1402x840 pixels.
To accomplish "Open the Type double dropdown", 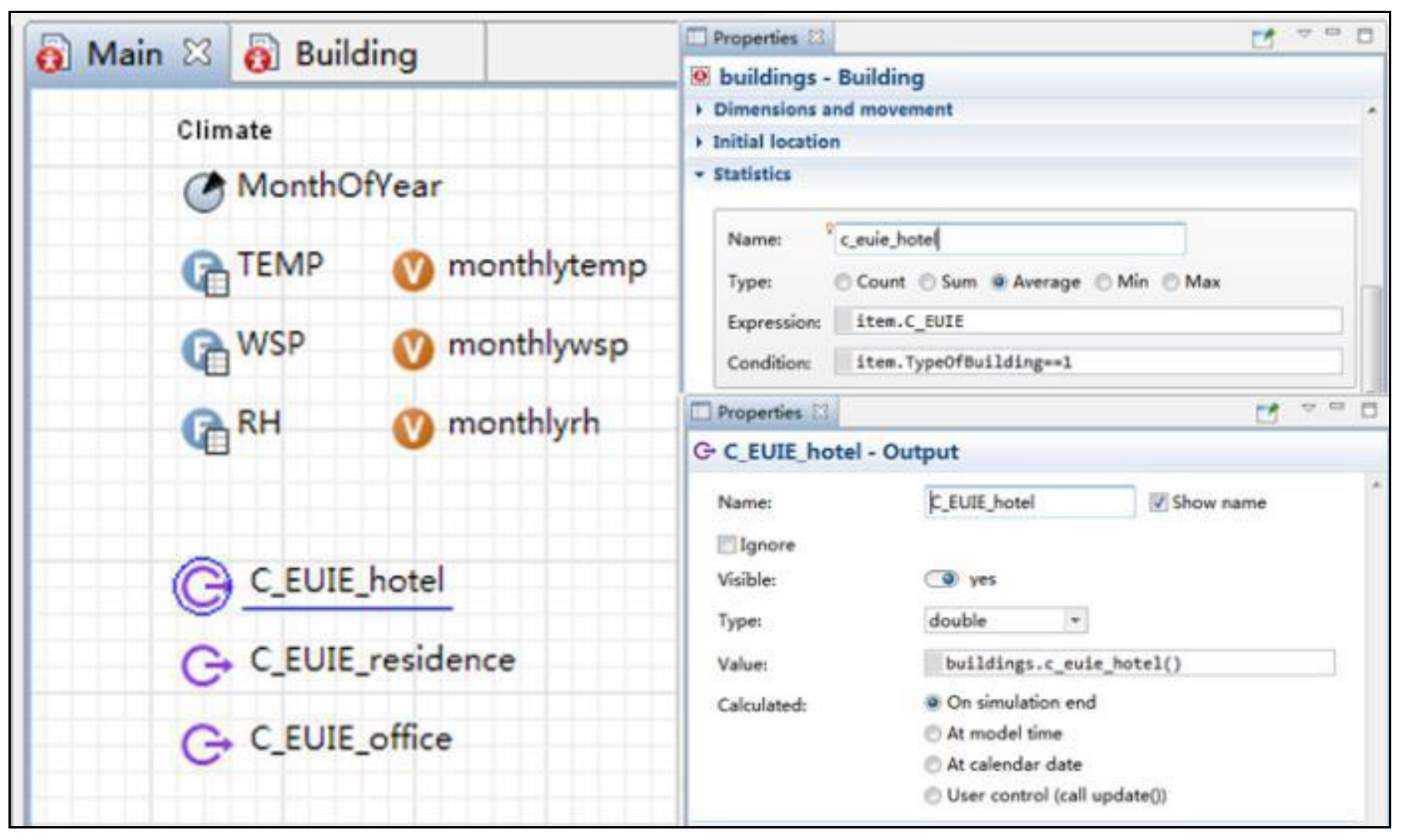I will [1076, 620].
